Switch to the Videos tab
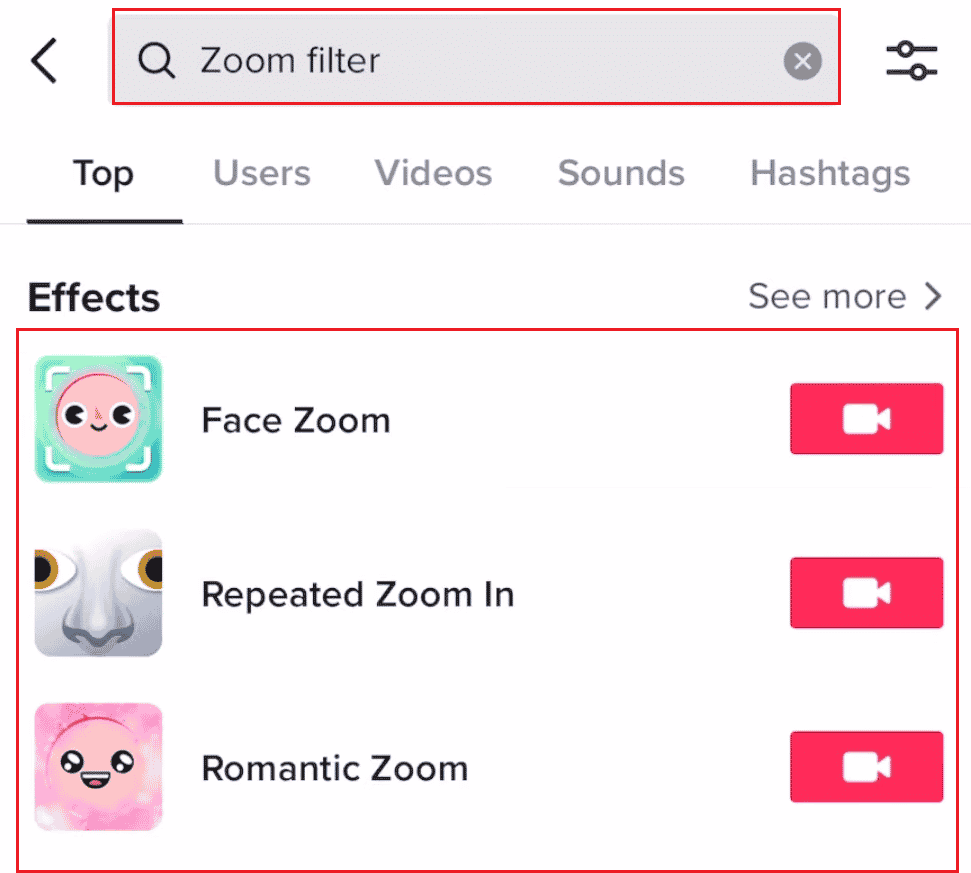 tap(433, 174)
